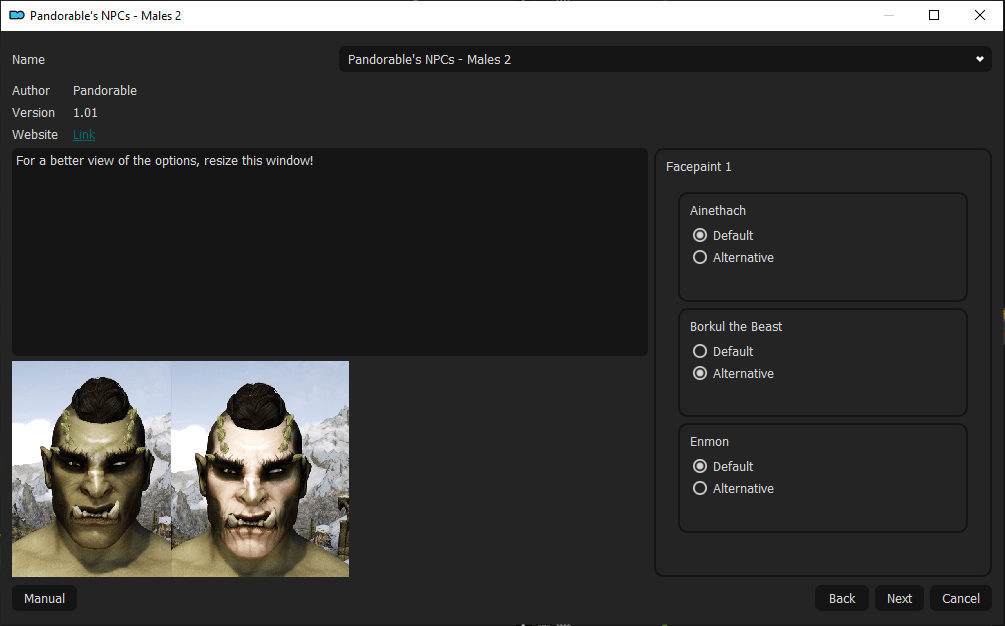Viewport: 1005px width, 626px height.
Task: Cancel the installer
Action: pos(960,598)
